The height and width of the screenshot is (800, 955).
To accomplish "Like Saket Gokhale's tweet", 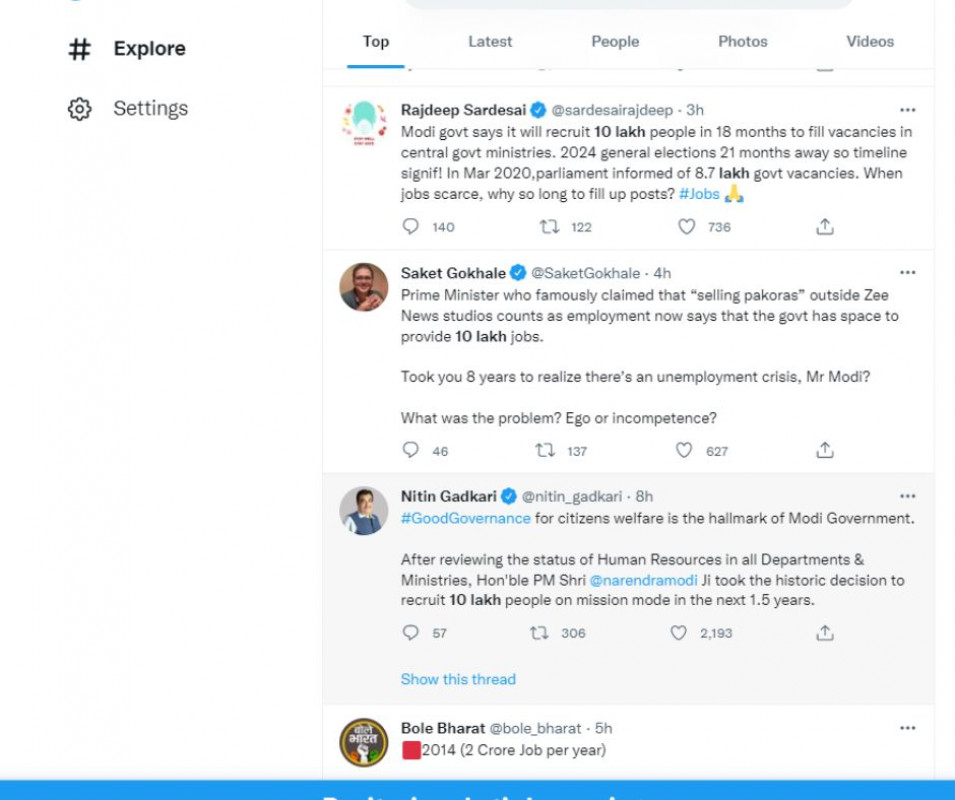I will pyautogui.click(x=684, y=450).
